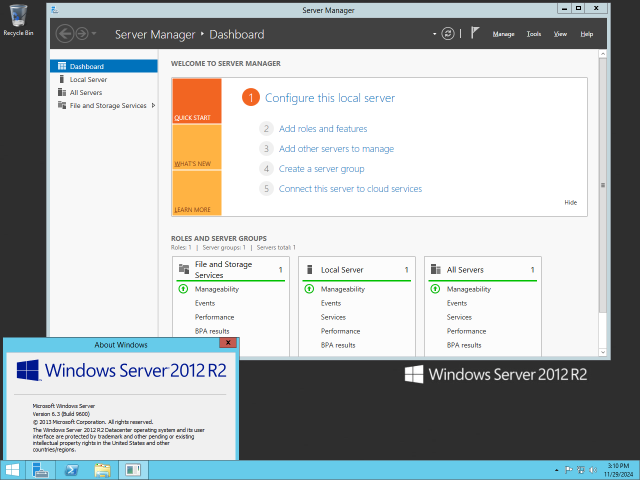Click the Windows Start button
Image resolution: width=640 pixels, height=480 pixels.
(12, 470)
